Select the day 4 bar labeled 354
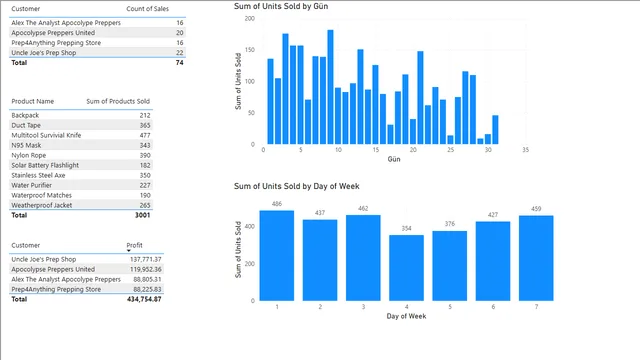This screenshot has height=360, width=640. coord(407,268)
